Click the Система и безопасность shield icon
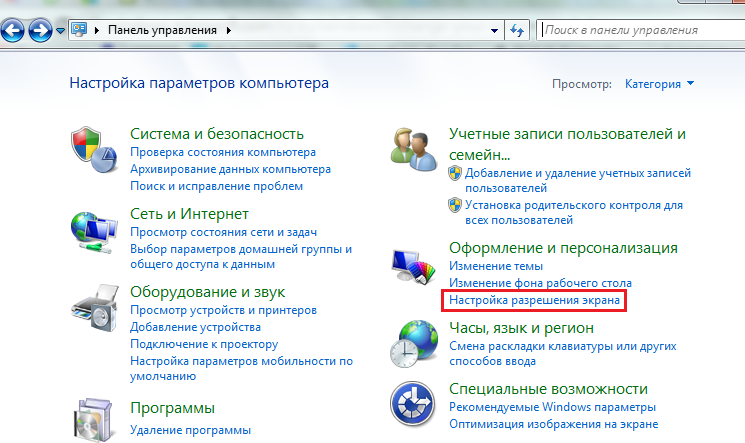This screenshot has width=745, height=443. (x=94, y=150)
